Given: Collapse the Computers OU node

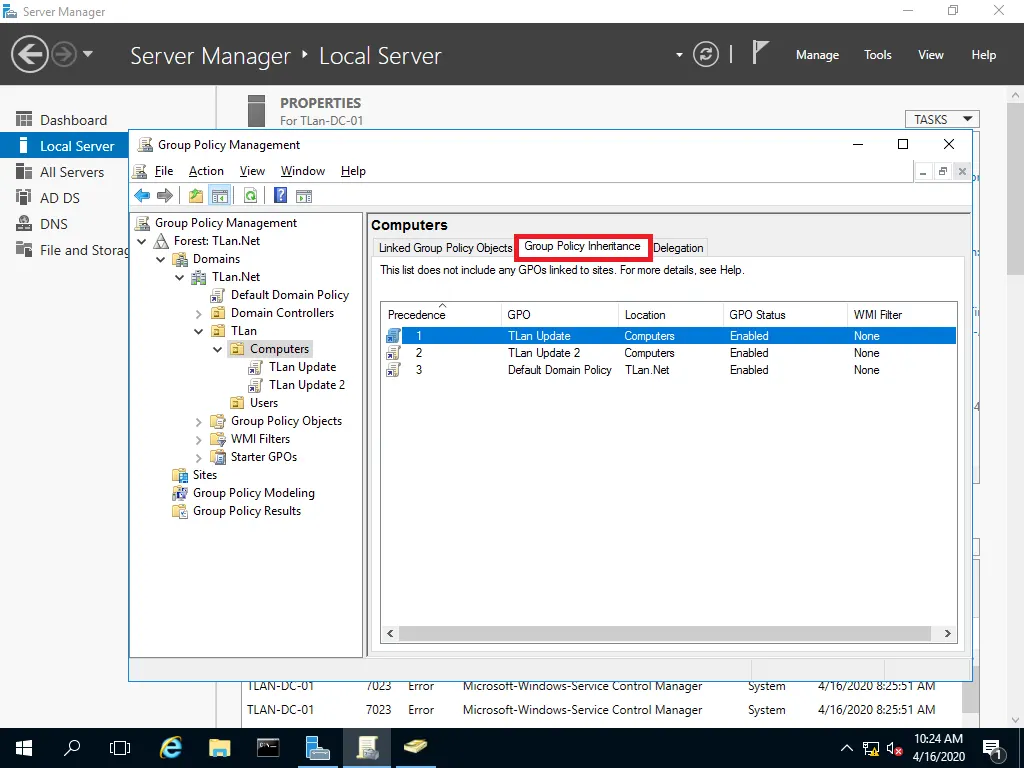Looking at the screenshot, I should (217, 349).
